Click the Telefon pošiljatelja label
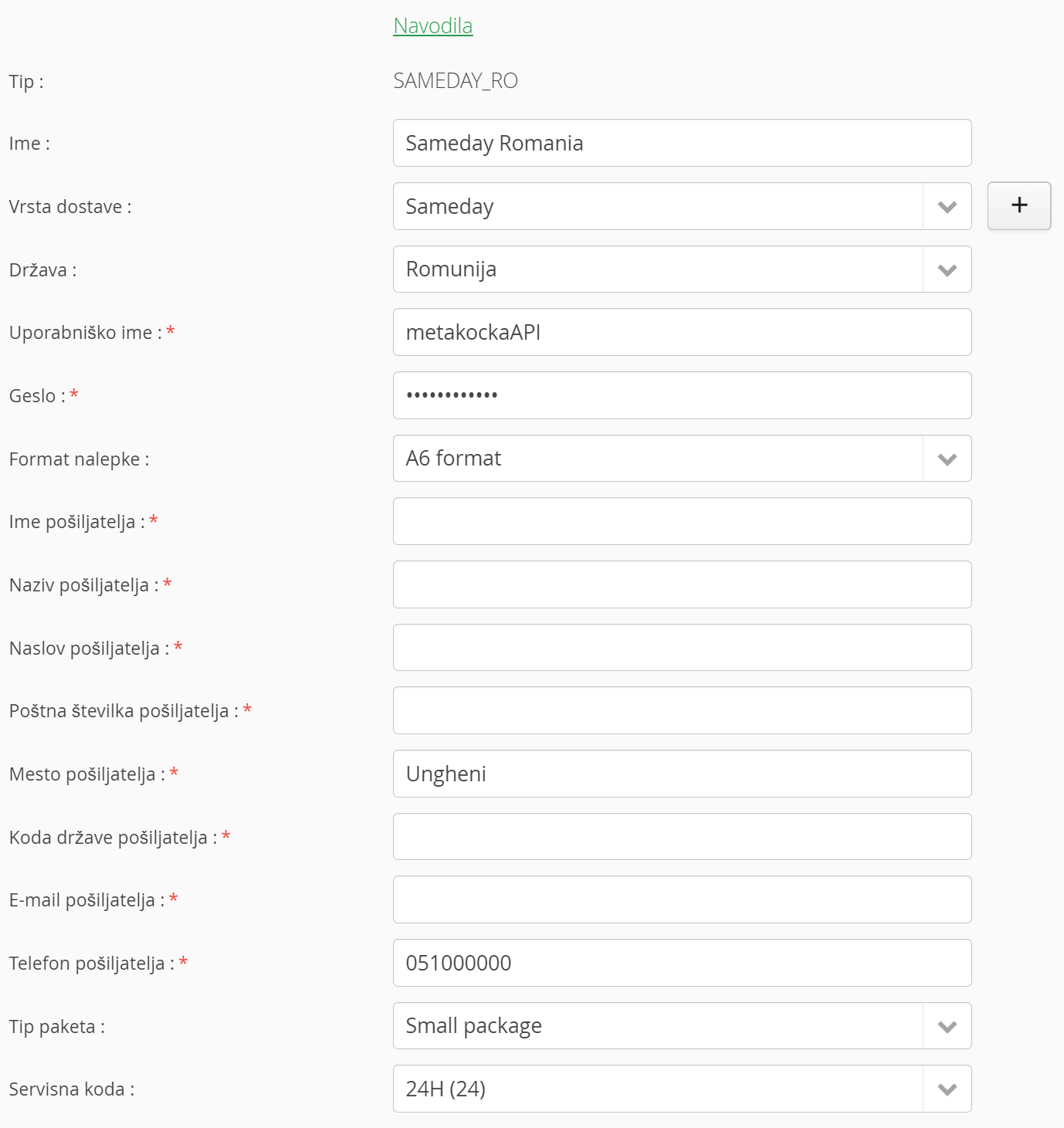The width and height of the screenshot is (1064, 1128). pyautogui.click(x=92, y=964)
